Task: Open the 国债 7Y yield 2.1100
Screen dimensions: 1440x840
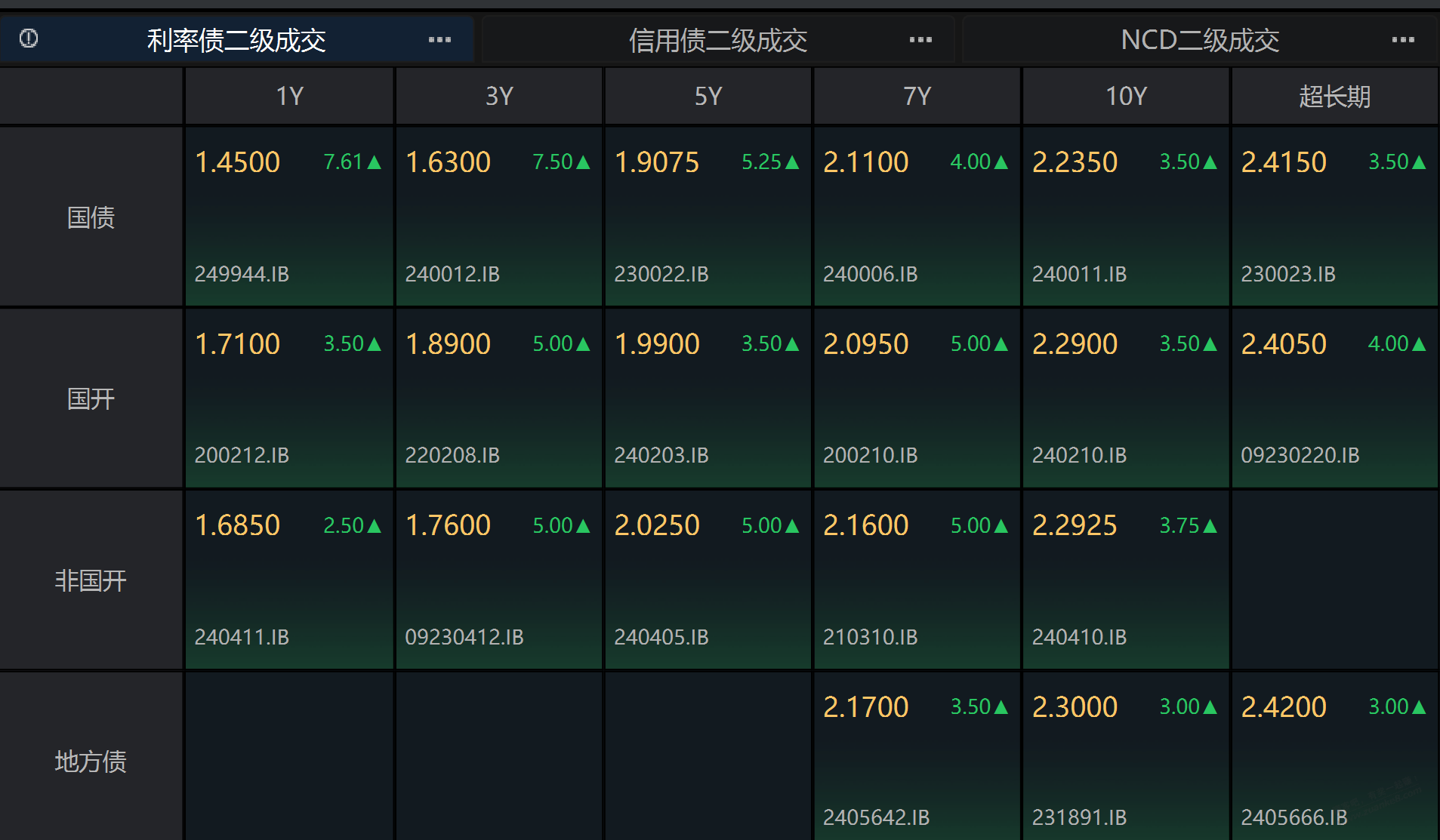Action: 866,162
